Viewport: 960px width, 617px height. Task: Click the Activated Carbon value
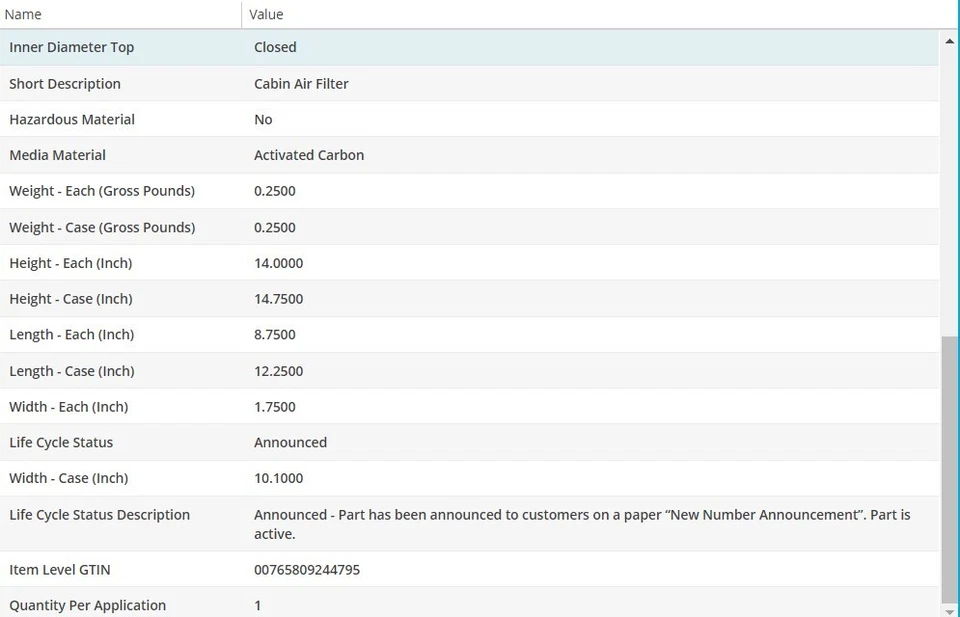pyautogui.click(x=309, y=155)
